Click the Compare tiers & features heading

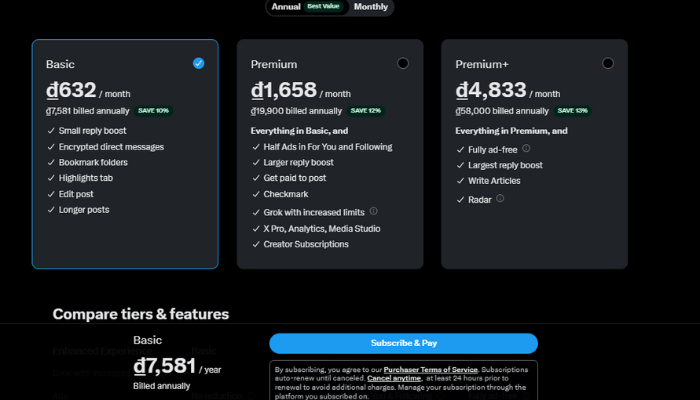pyautogui.click(x=140, y=314)
